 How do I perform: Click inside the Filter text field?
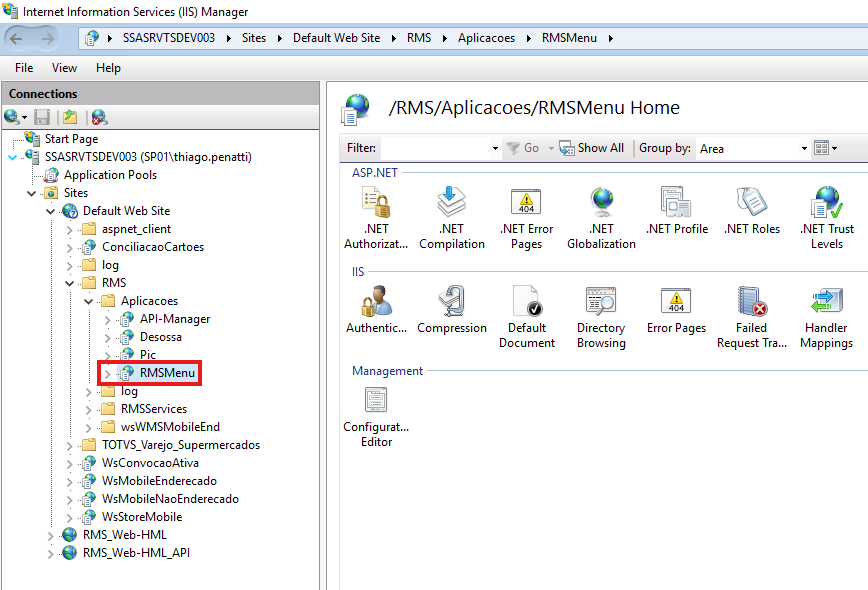click(435, 148)
